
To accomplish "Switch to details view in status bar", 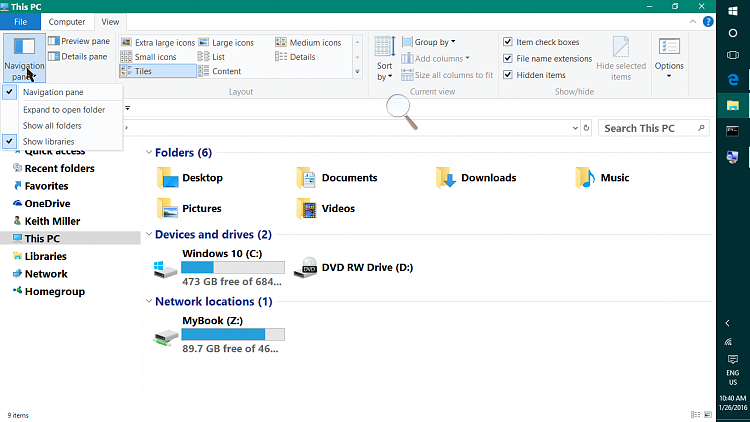I will 695,415.
